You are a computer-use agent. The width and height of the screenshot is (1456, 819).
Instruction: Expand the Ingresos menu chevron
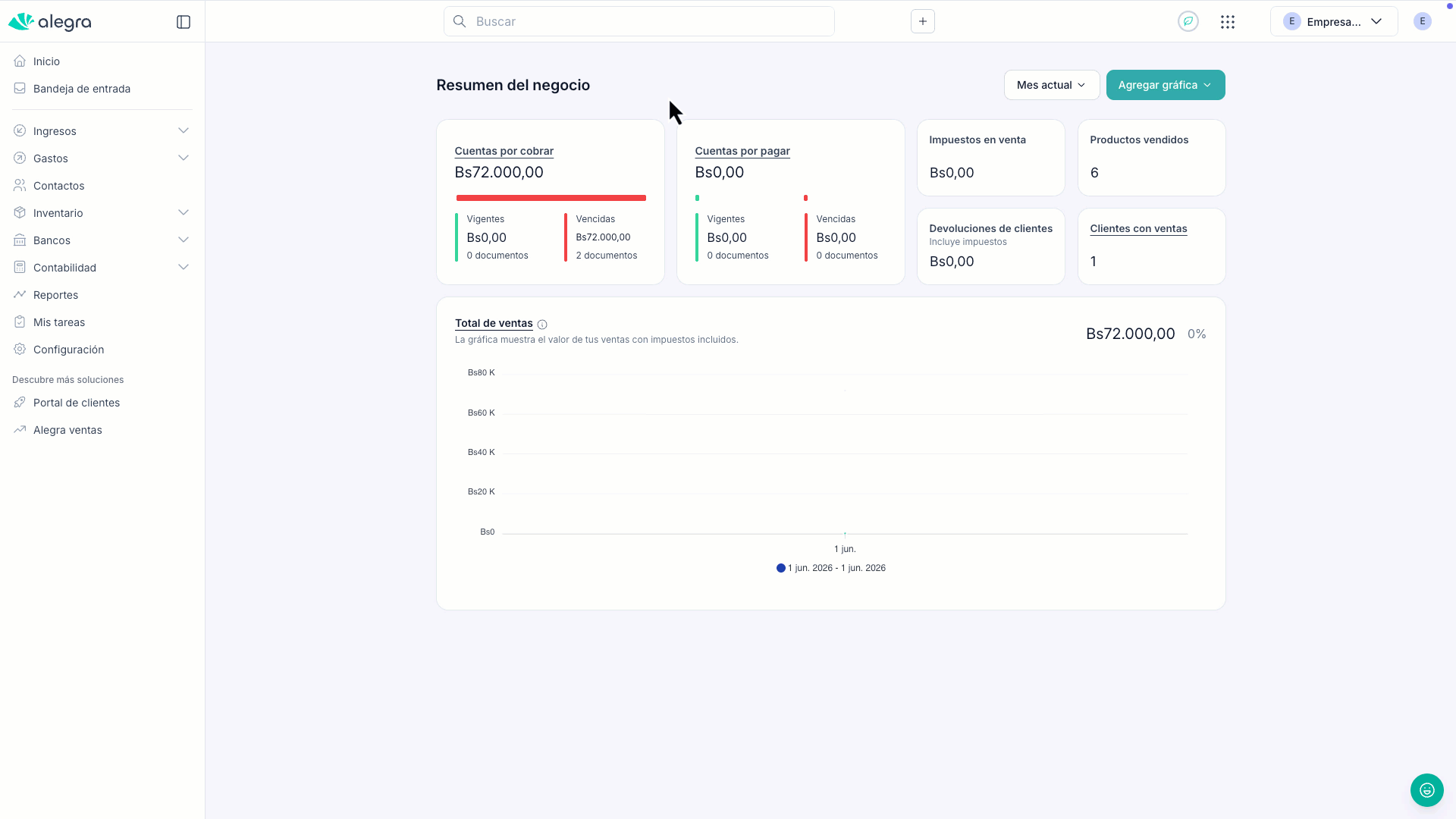coord(184,130)
